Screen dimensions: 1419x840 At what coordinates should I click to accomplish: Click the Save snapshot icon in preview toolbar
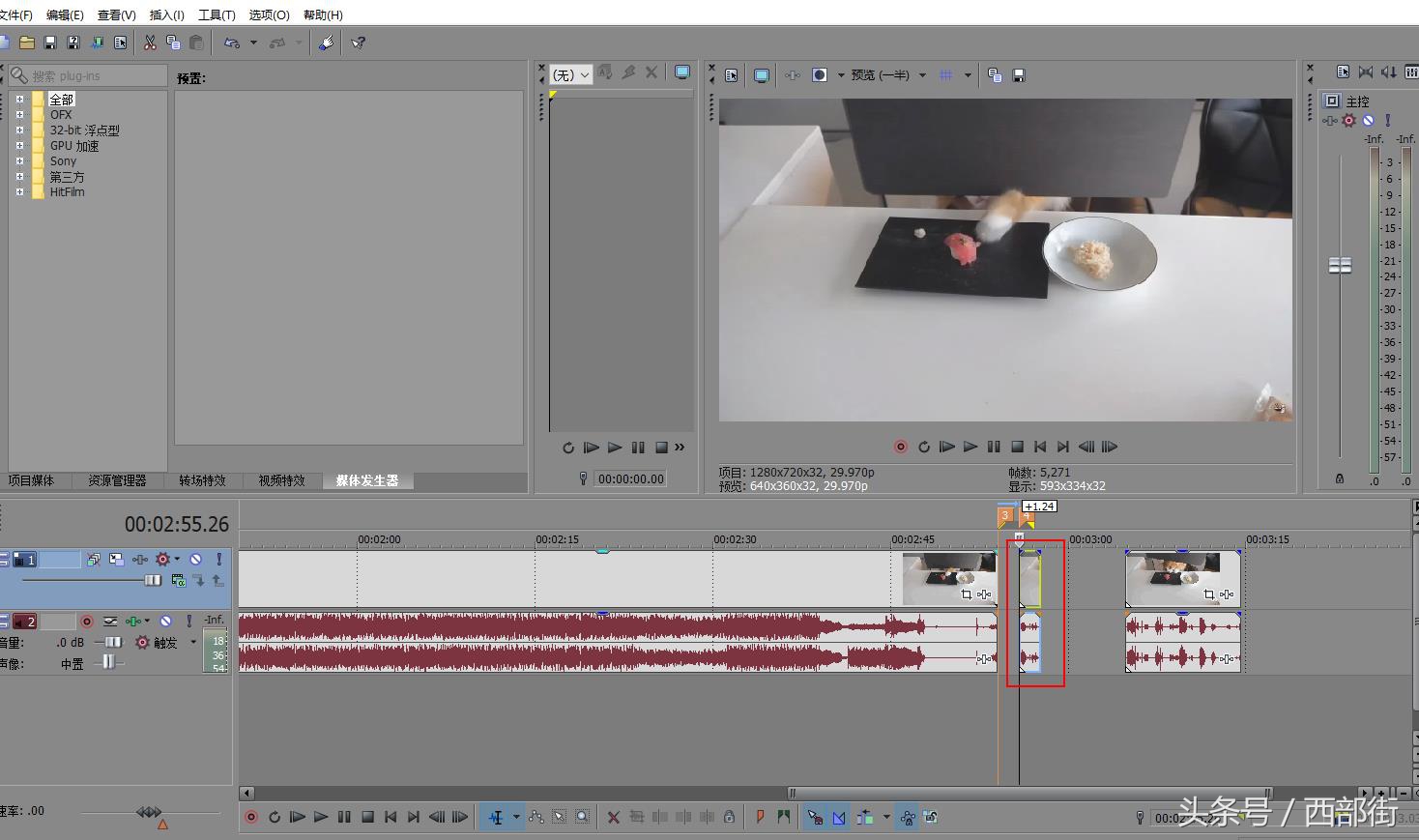[x=1018, y=75]
